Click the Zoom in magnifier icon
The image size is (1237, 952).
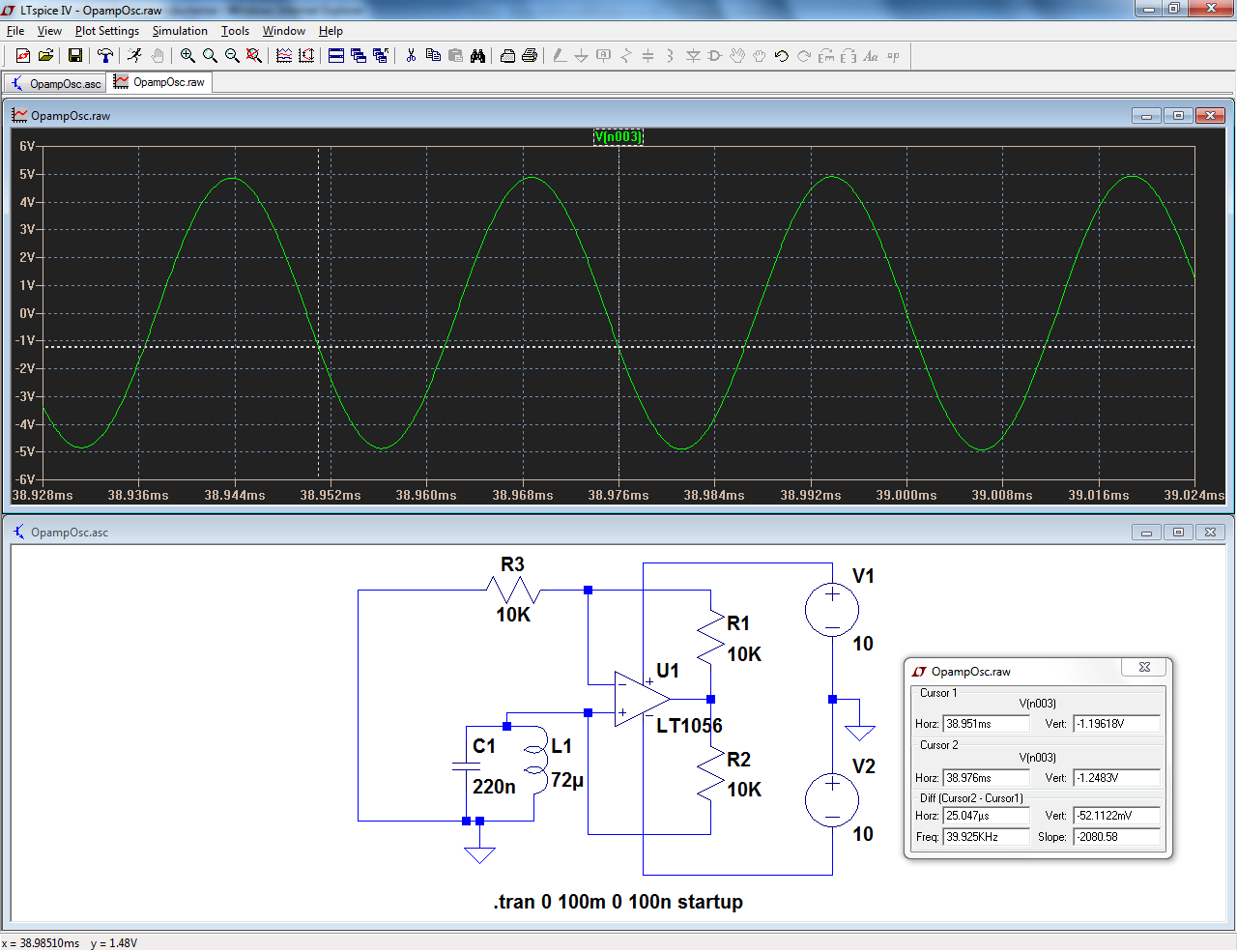(x=187, y=56)
